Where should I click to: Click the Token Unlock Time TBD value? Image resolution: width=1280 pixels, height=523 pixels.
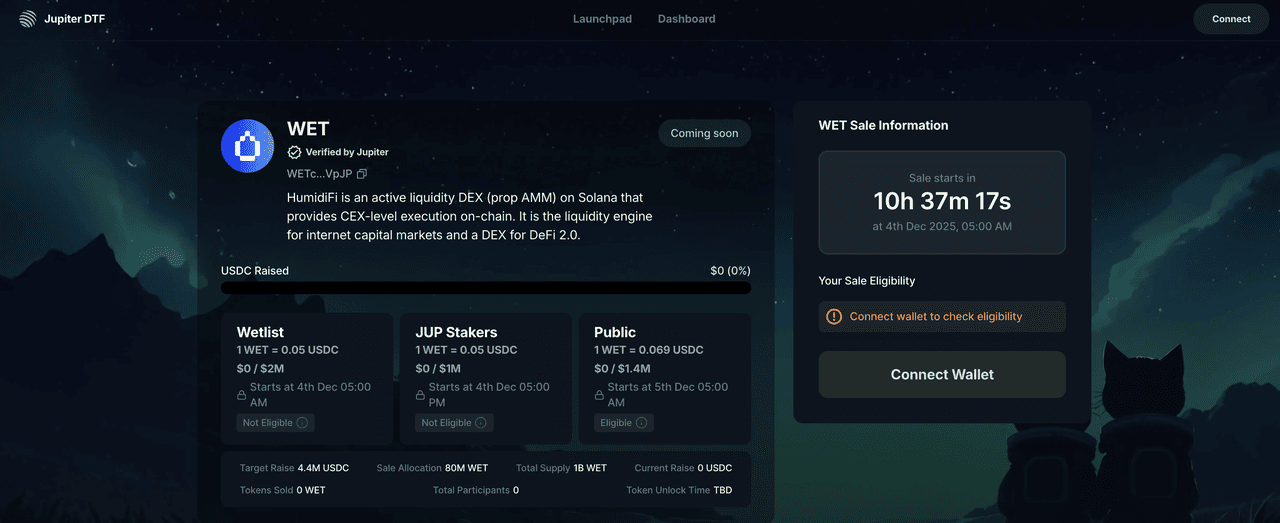722,491
